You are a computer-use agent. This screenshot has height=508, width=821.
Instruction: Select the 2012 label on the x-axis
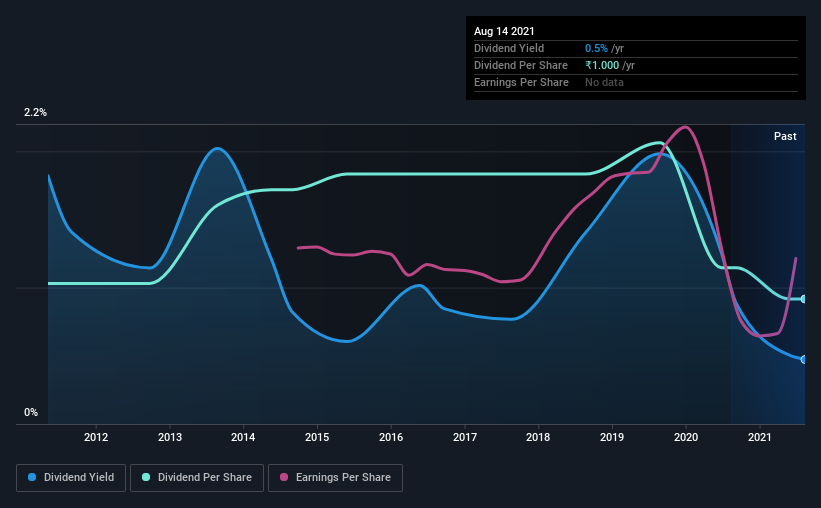click(96, 437)
